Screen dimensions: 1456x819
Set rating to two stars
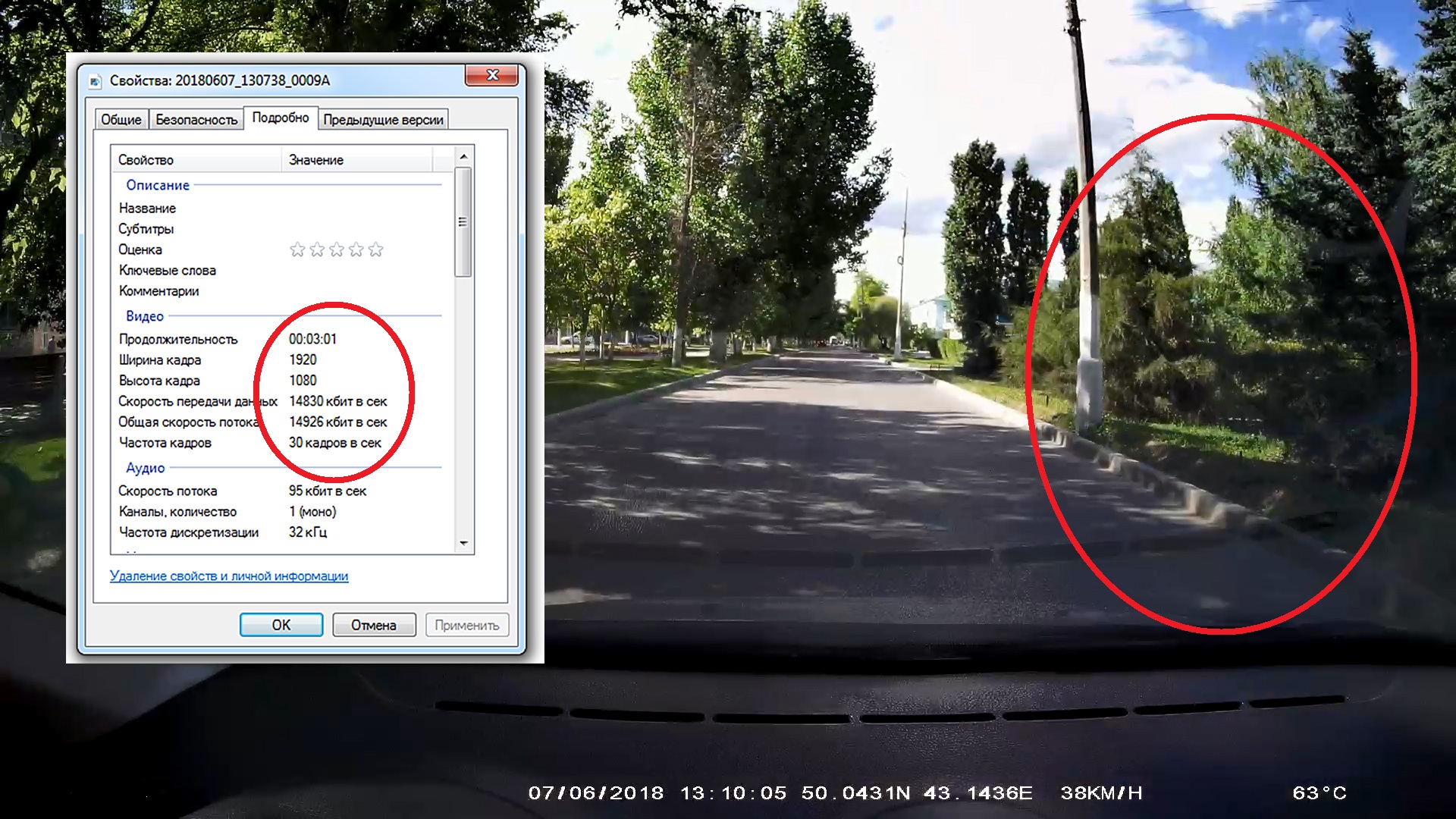coord(317,249)
